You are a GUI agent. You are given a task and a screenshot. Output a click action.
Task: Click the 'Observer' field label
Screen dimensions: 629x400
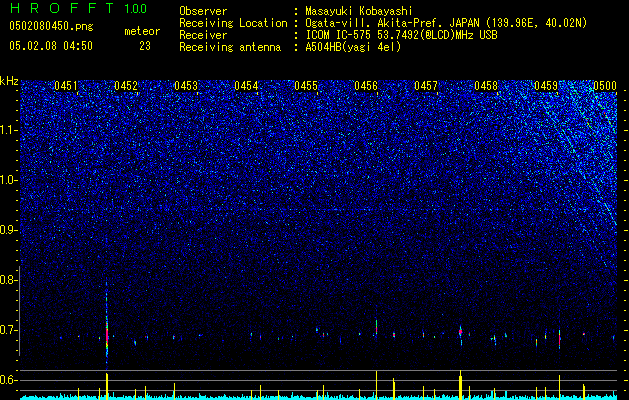tap(203, 11)
